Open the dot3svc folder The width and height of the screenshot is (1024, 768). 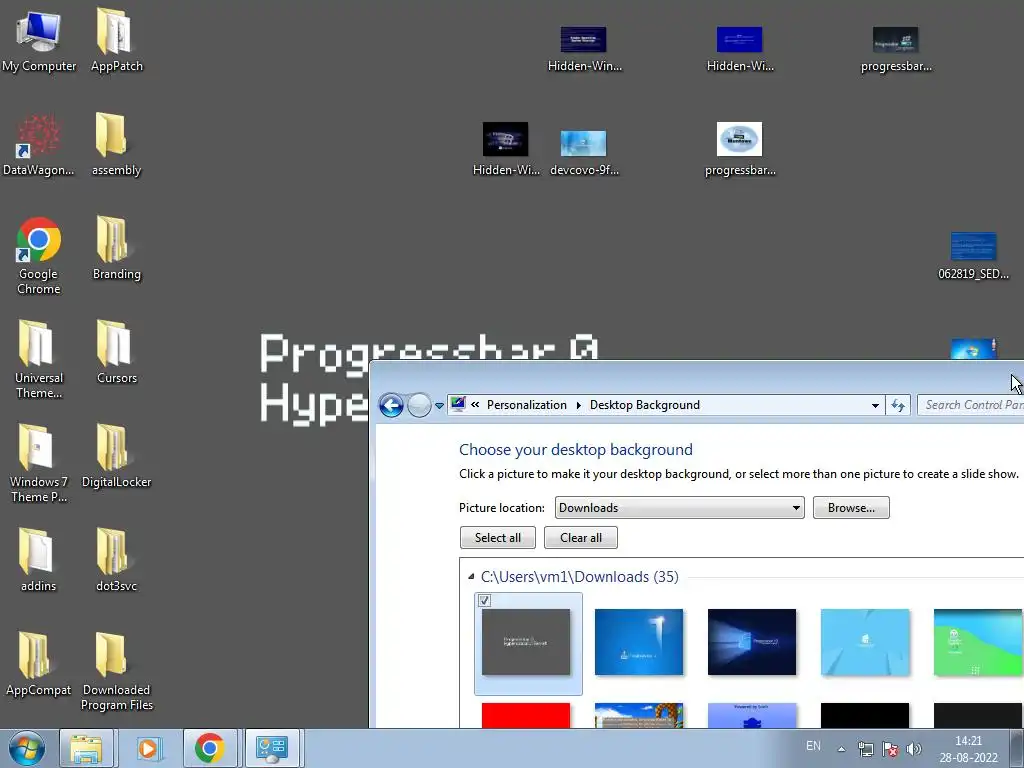click(116, 560)
